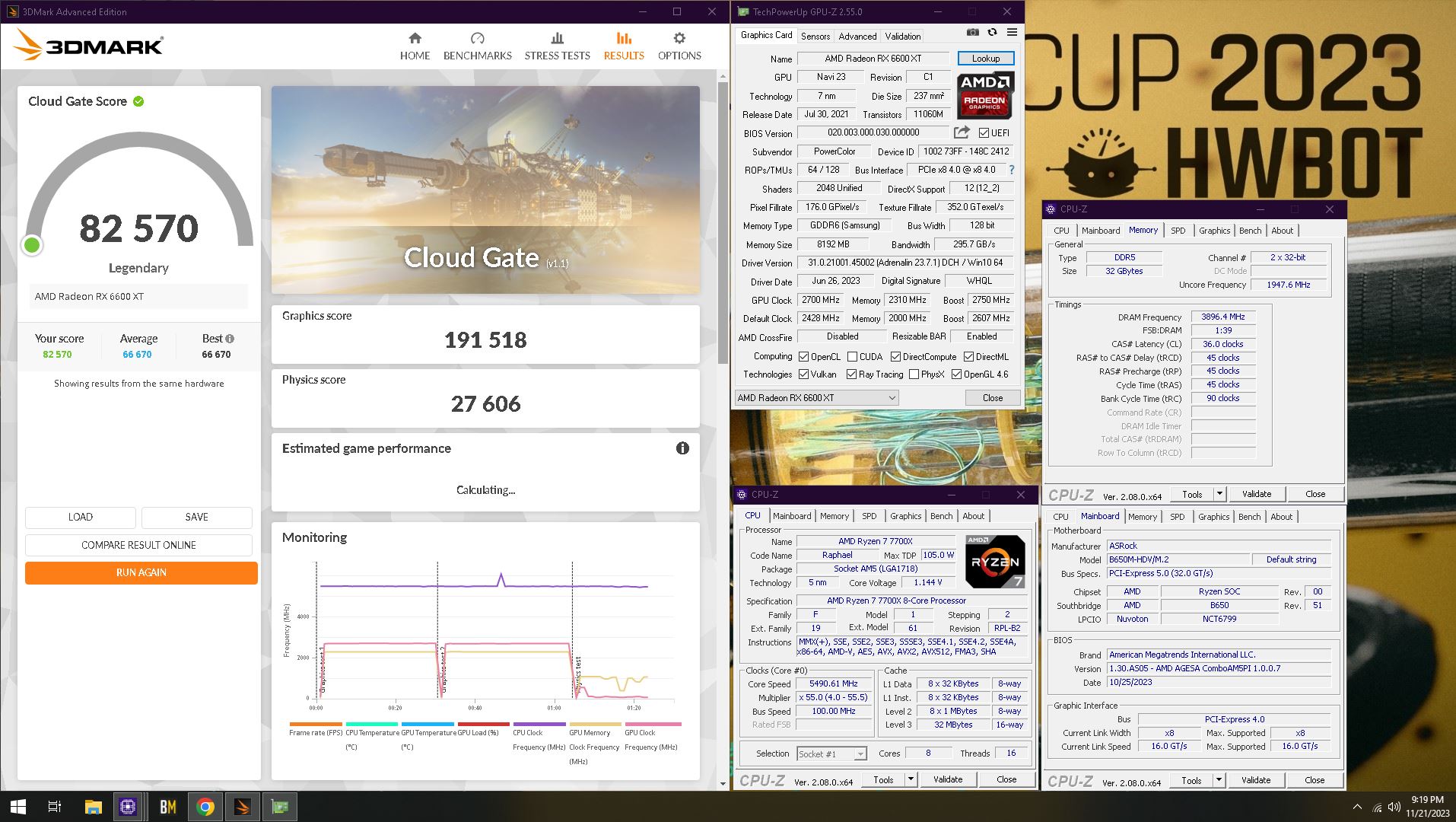
Task: Click the BIOS export share icon in GPU-Z
Action: [962, 132]
